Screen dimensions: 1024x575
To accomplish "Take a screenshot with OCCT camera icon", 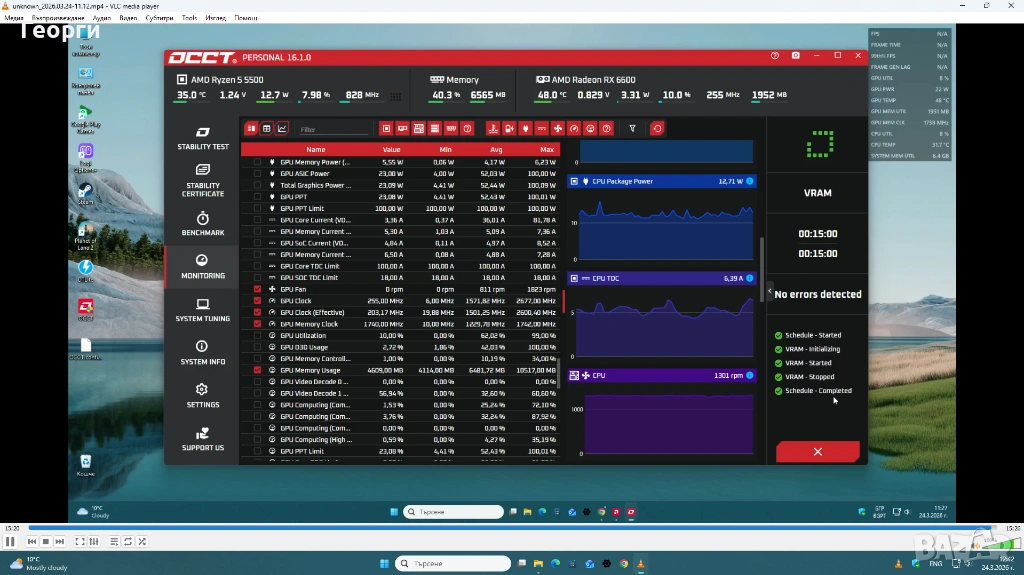I will (x=796, y=57).
